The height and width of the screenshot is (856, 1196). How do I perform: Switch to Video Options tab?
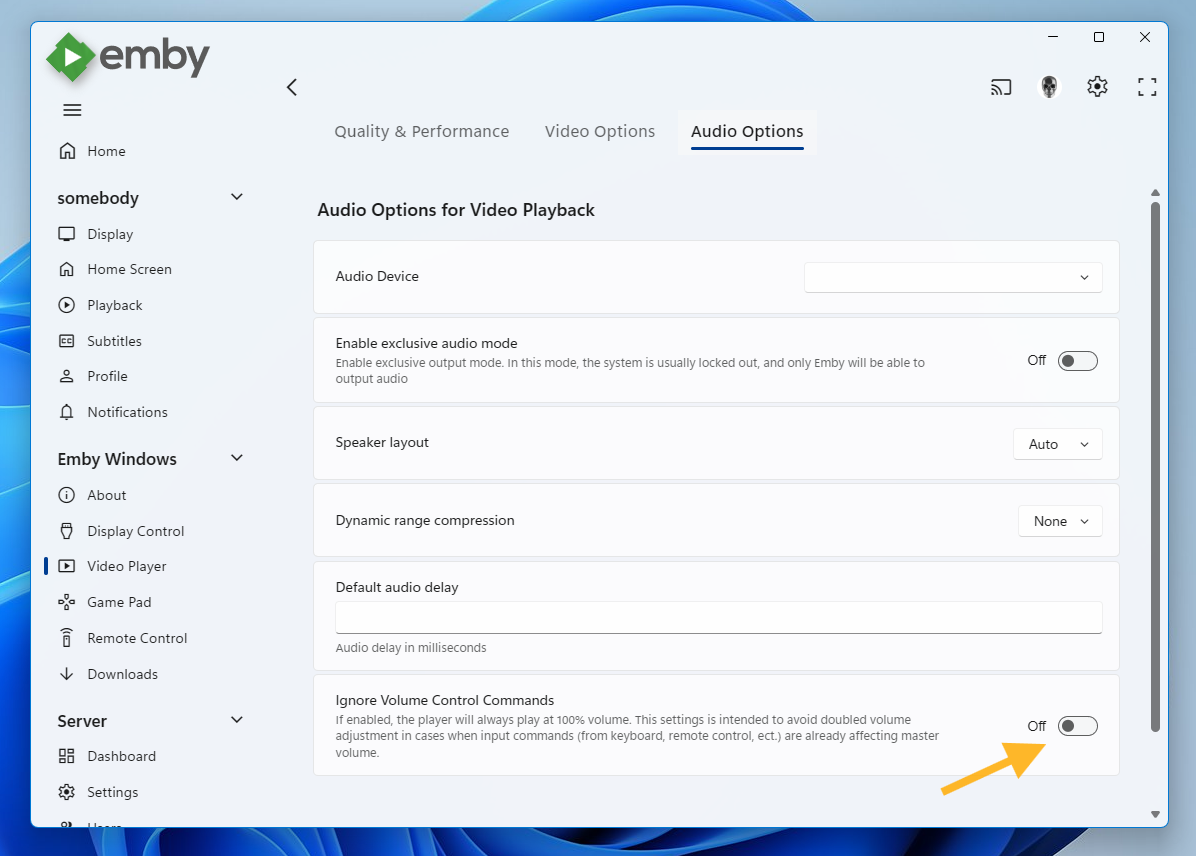[x=600, y=131]
